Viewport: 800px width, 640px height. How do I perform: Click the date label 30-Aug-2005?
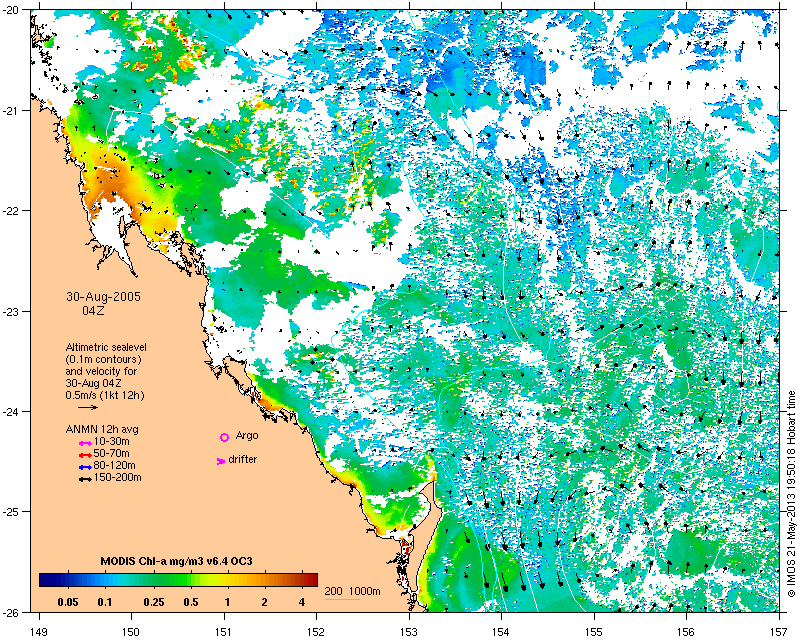pyautogui.click(x=104, y=297)
